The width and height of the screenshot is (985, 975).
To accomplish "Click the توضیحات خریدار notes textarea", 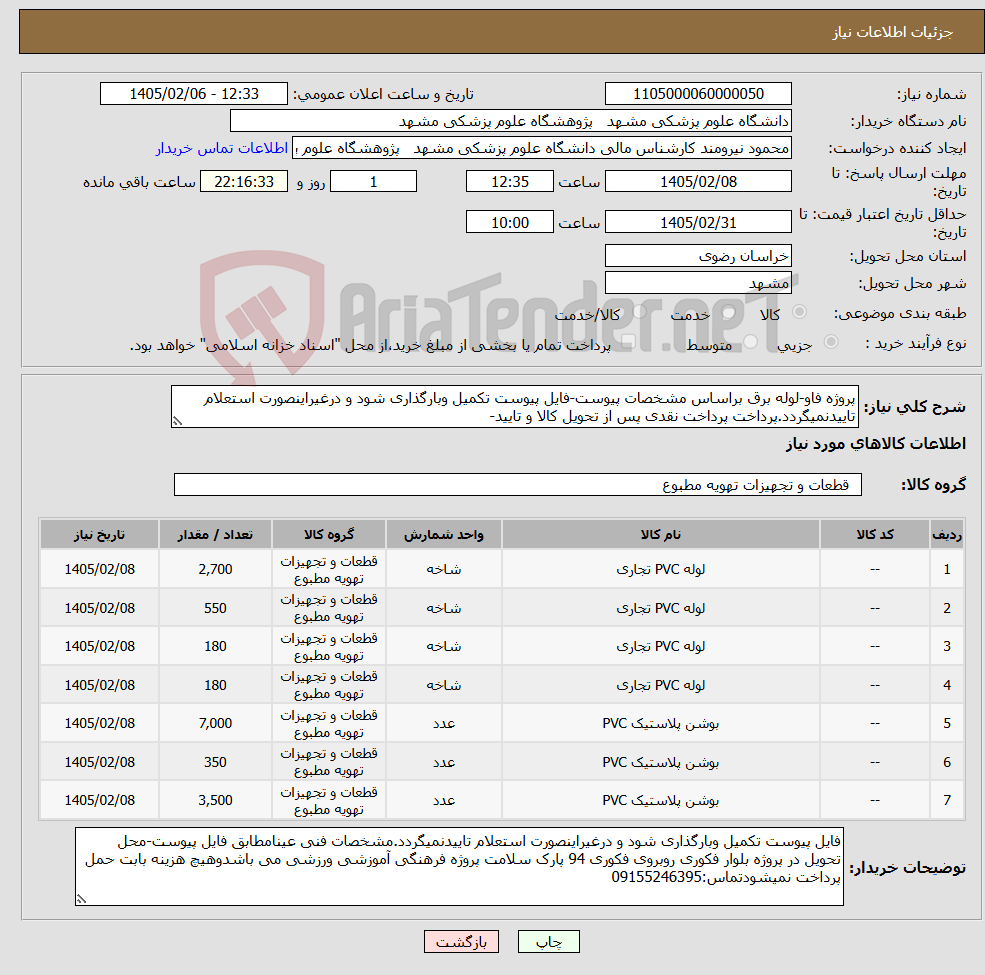I will 459,866.
